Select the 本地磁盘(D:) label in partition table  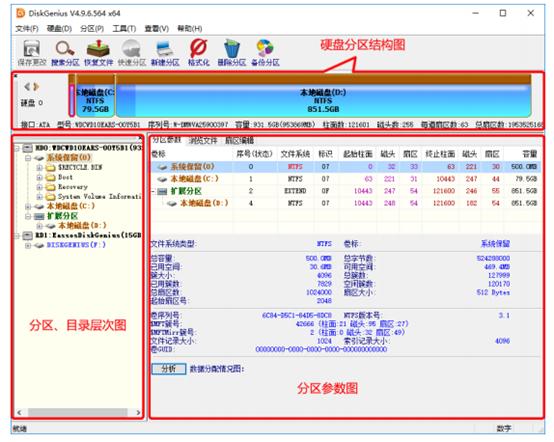(204, 203)
